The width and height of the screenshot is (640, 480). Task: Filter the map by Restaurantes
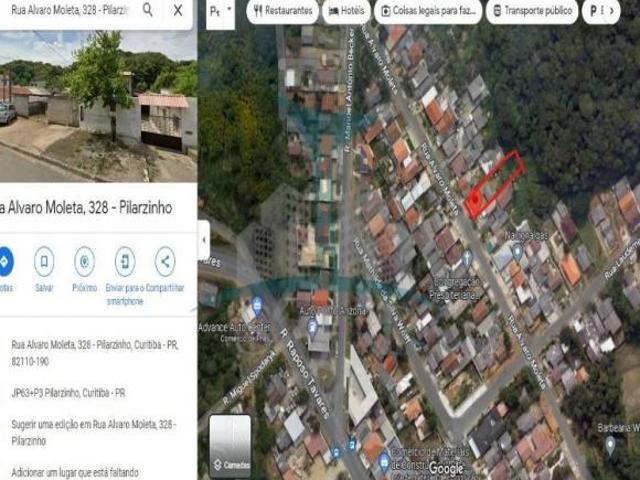pos(283,12)
